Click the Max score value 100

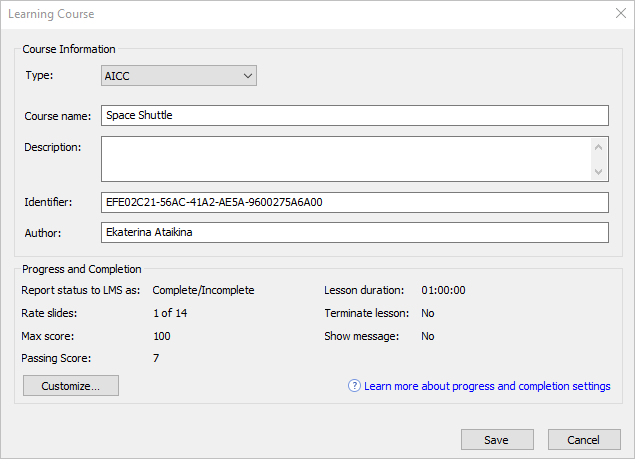click(x=162, y=336)
